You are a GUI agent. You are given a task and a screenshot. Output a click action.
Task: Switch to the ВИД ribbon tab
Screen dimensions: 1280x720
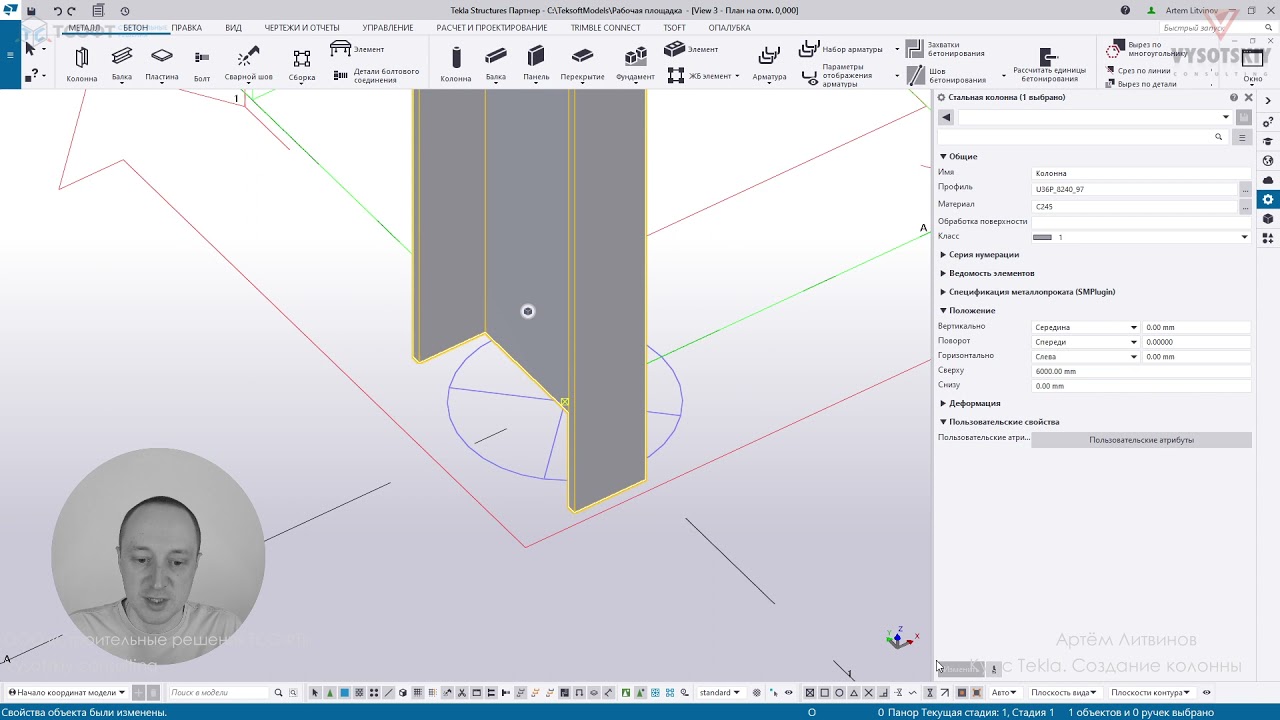(233, 28)
